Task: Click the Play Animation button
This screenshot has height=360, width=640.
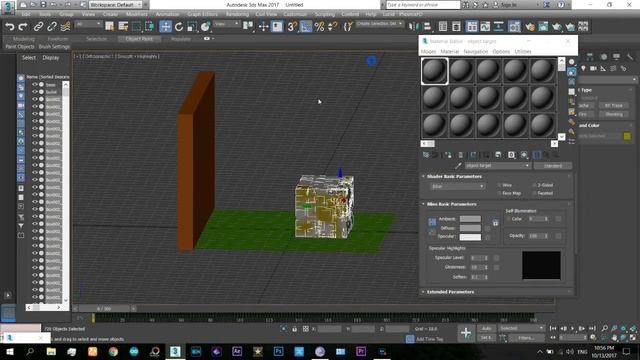Action: (573, 328)
